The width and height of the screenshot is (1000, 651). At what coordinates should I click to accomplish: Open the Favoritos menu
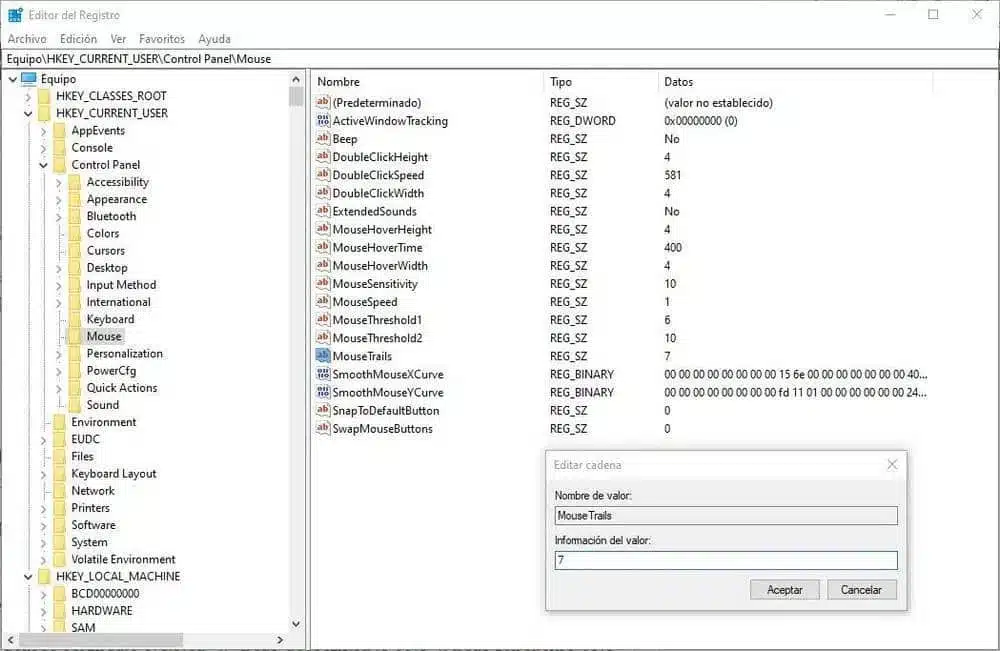pyautogui.click(x=162, y=39)
